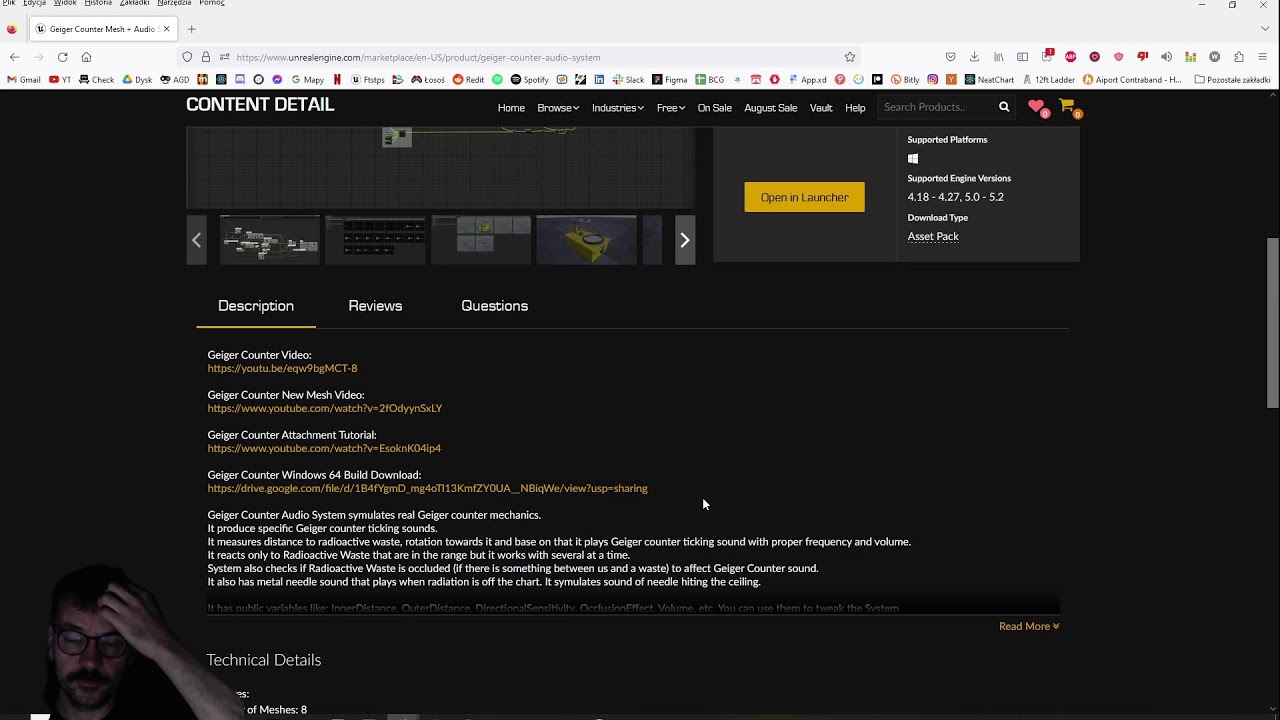1280x720 pixels.
Task: Show next gallery thumbnails with right arrow
Action: point(685,240)
